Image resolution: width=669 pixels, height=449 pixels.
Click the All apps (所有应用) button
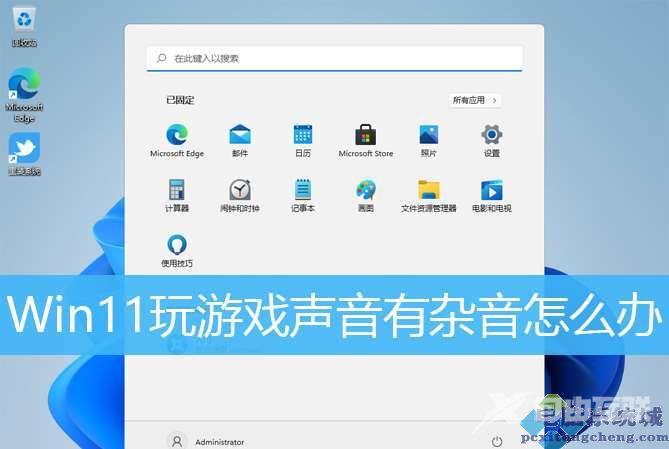pyautogui.click(x=474, y=100)
